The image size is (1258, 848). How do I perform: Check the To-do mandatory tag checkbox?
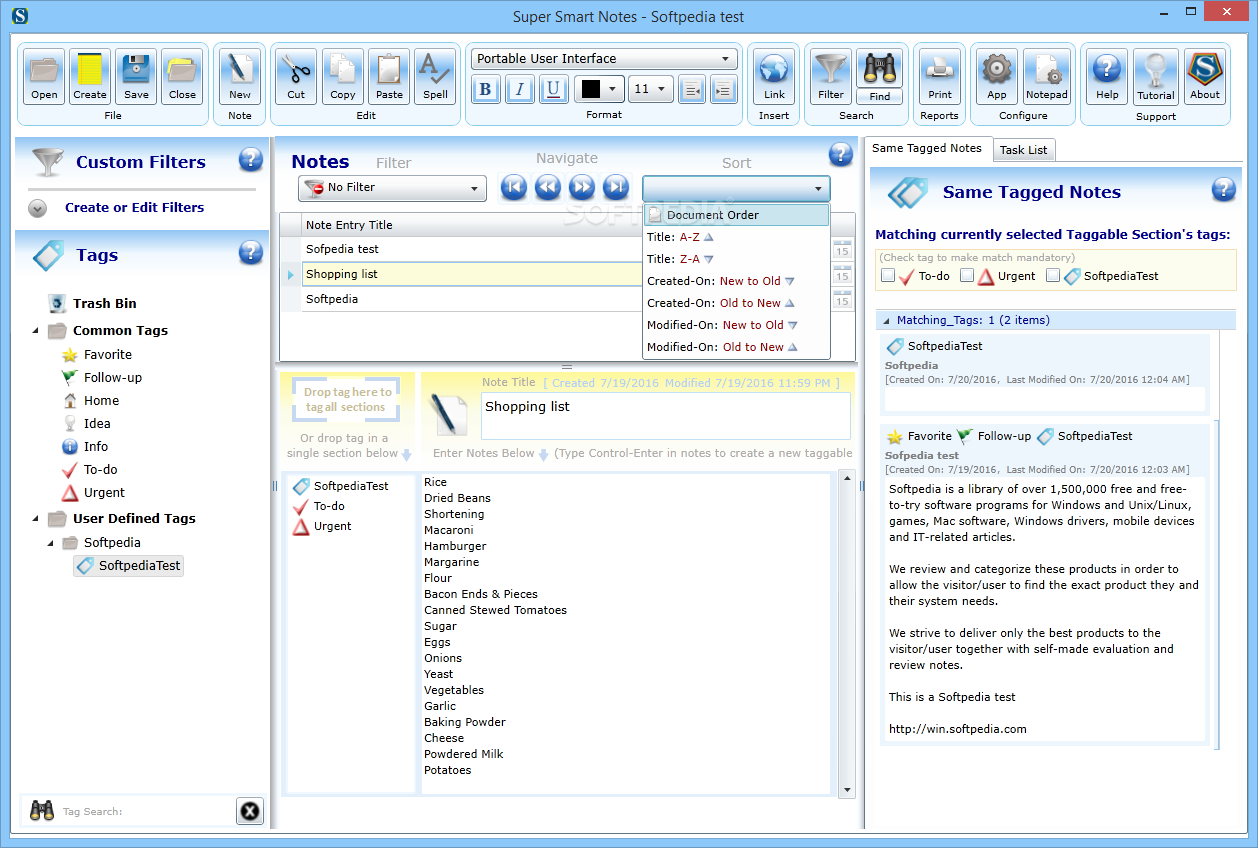888,276
